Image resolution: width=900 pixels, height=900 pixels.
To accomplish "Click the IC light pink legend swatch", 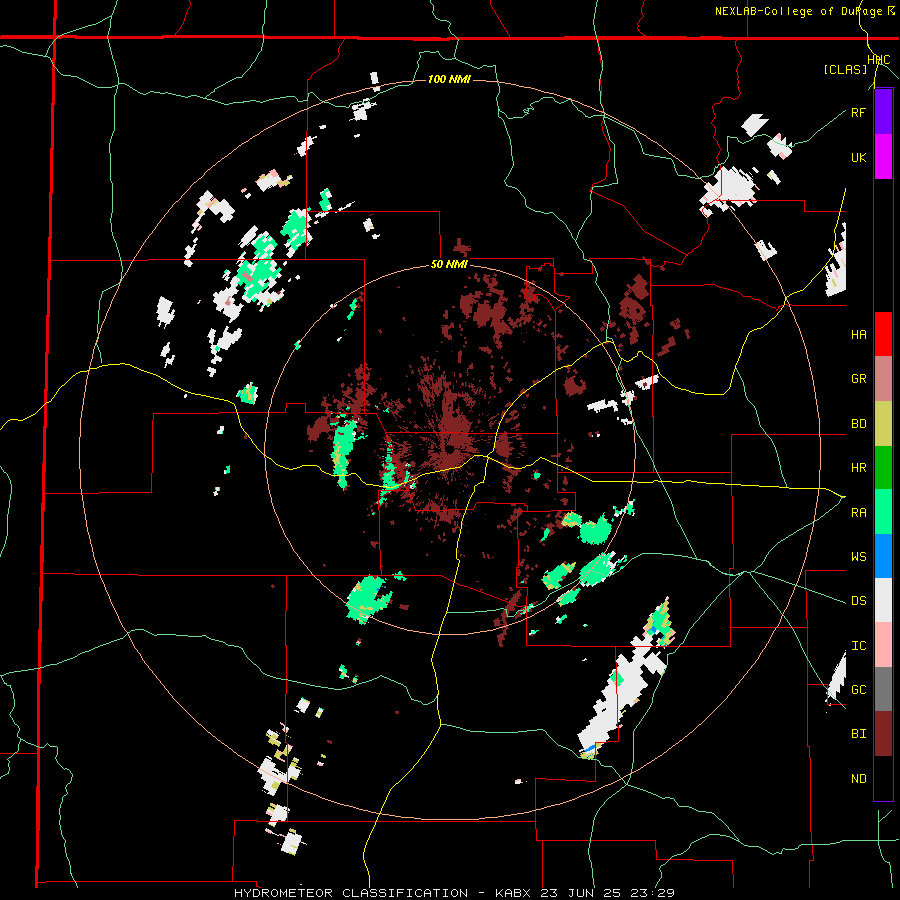I will pos(883,645).
